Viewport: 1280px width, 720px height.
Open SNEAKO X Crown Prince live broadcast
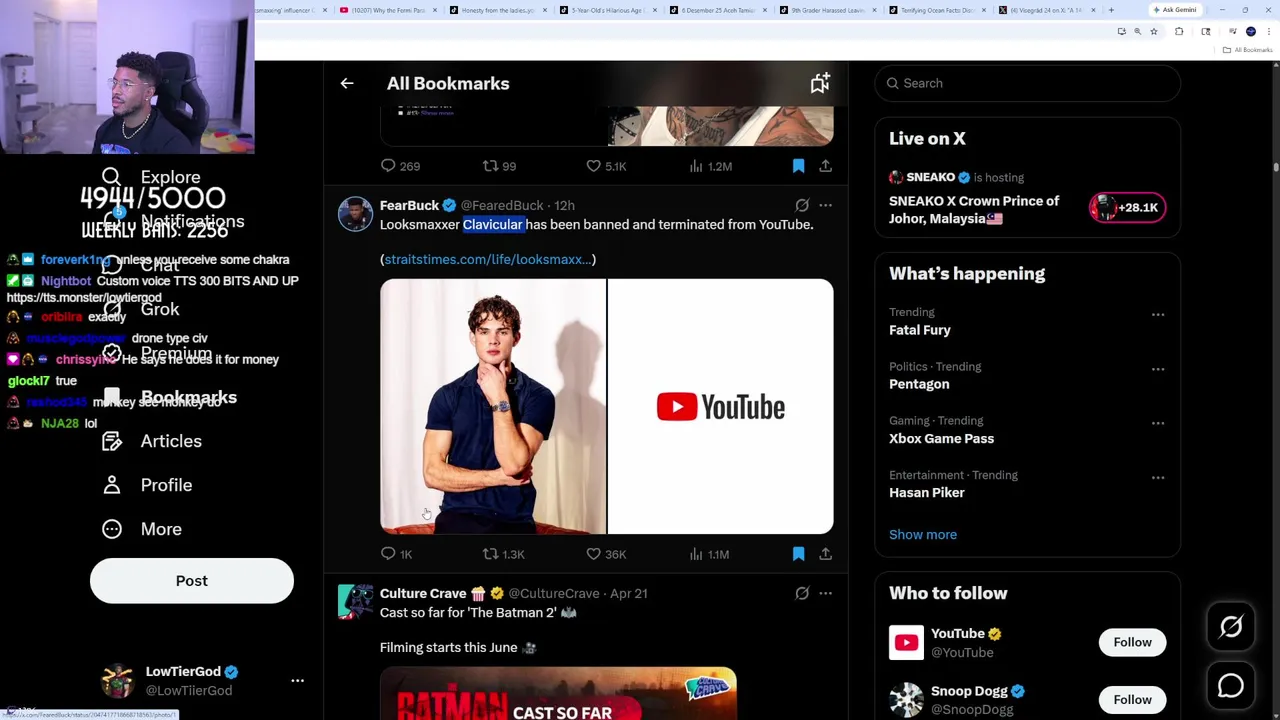point(974,209)
